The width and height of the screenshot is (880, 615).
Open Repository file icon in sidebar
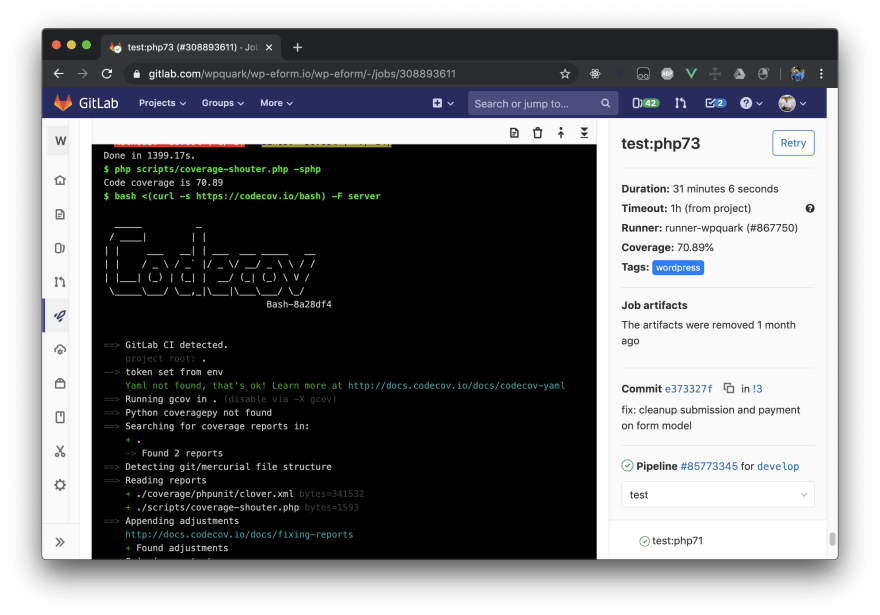(60, 214)
